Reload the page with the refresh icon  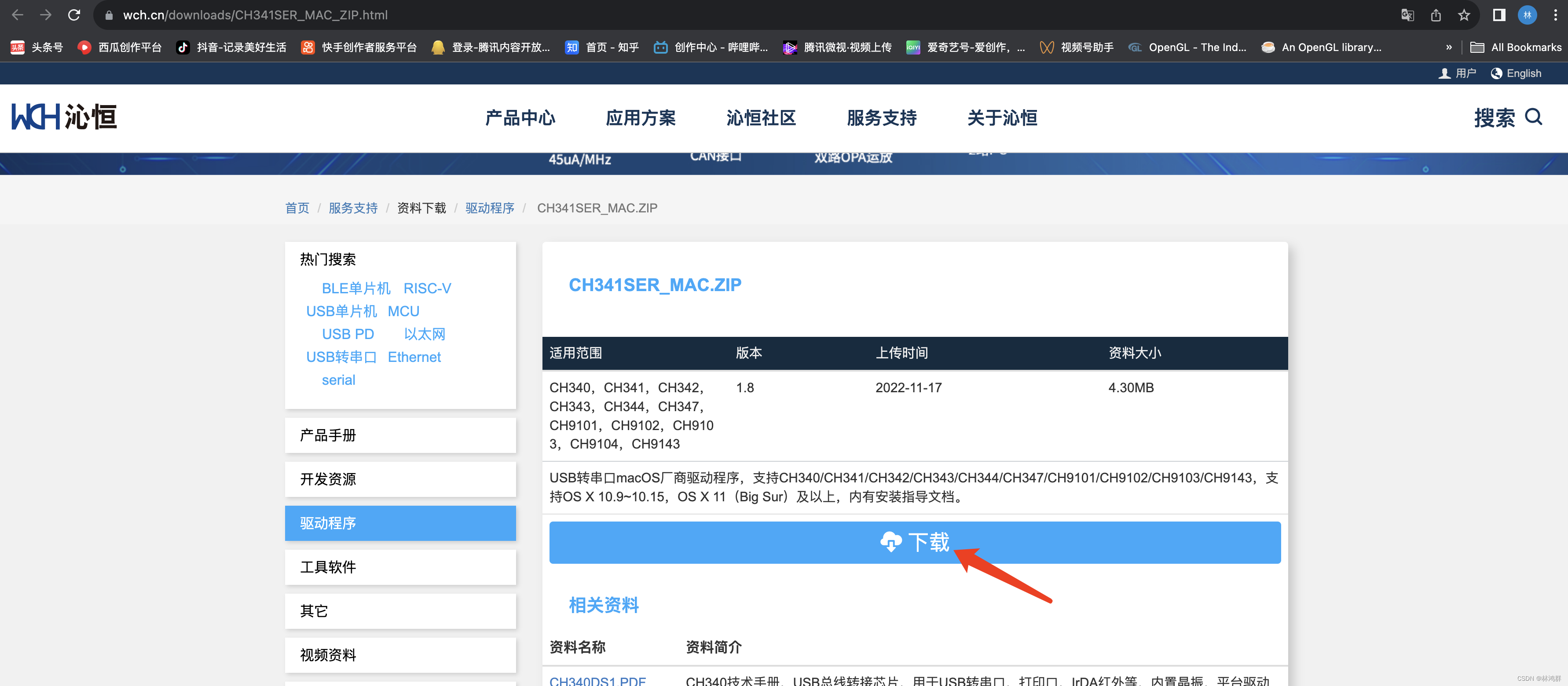[74, 15]
